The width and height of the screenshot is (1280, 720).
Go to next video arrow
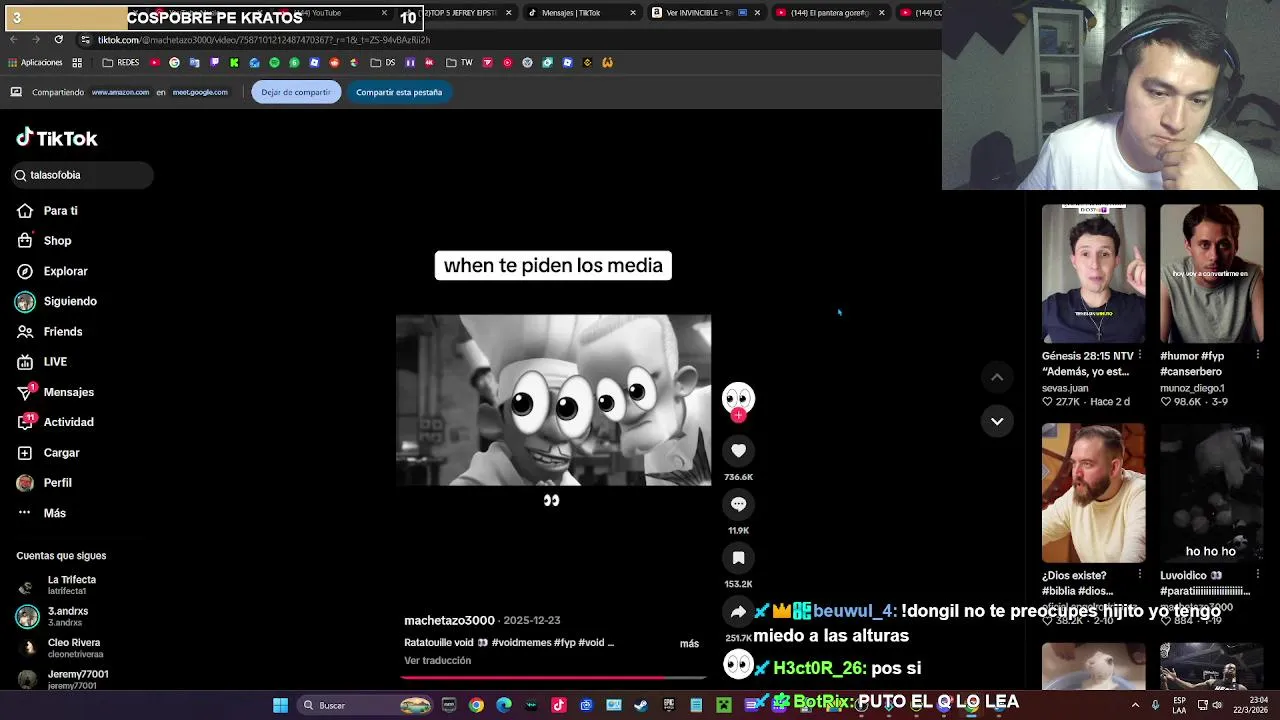point(997,421)
